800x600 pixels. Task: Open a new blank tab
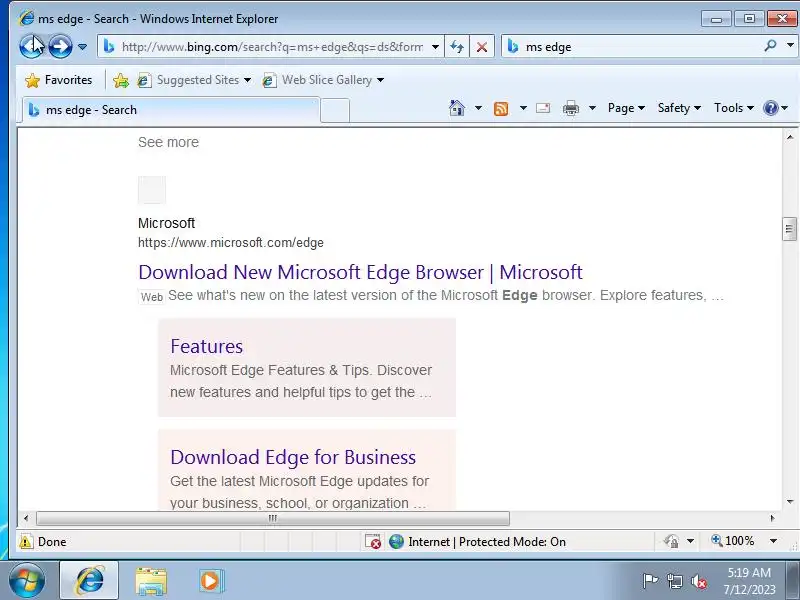pyautogui.click(x=335, y=111)
